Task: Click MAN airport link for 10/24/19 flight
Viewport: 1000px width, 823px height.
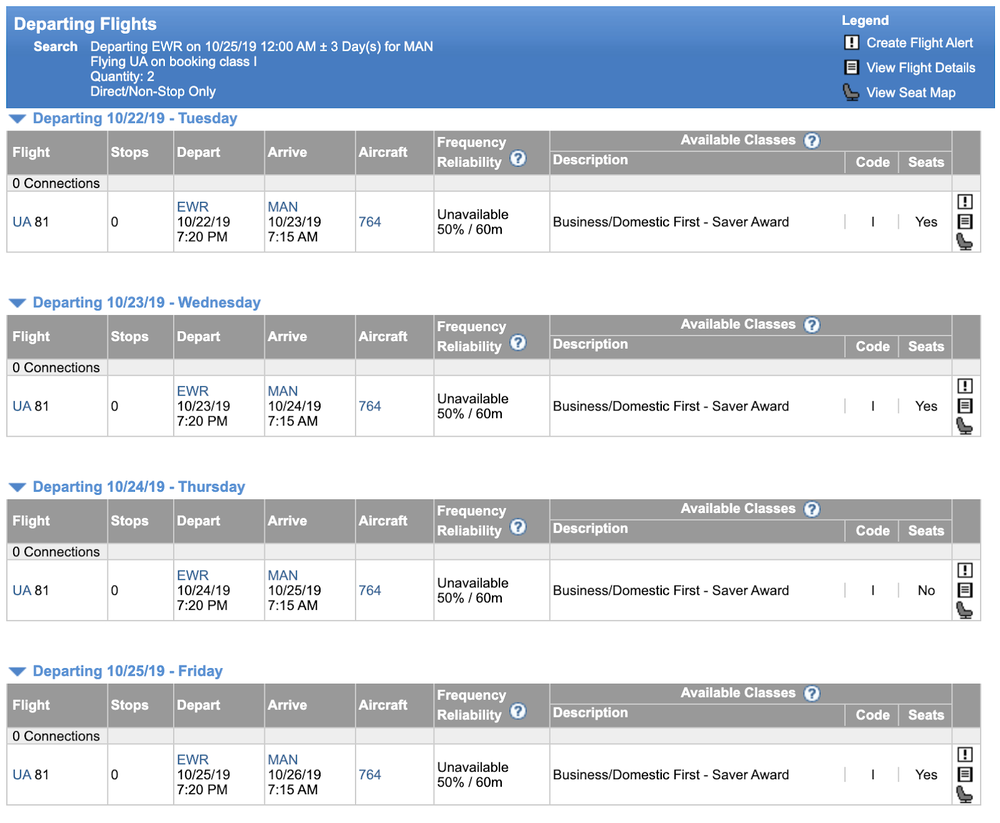Action: pos(283,575)
